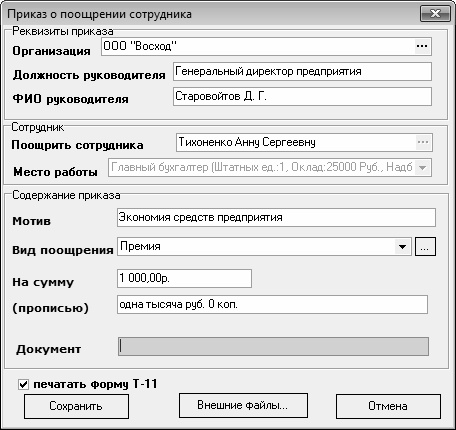Open reward type ellipsis browse button
Viewport: 456px width, 430px height.
point(425,247)
